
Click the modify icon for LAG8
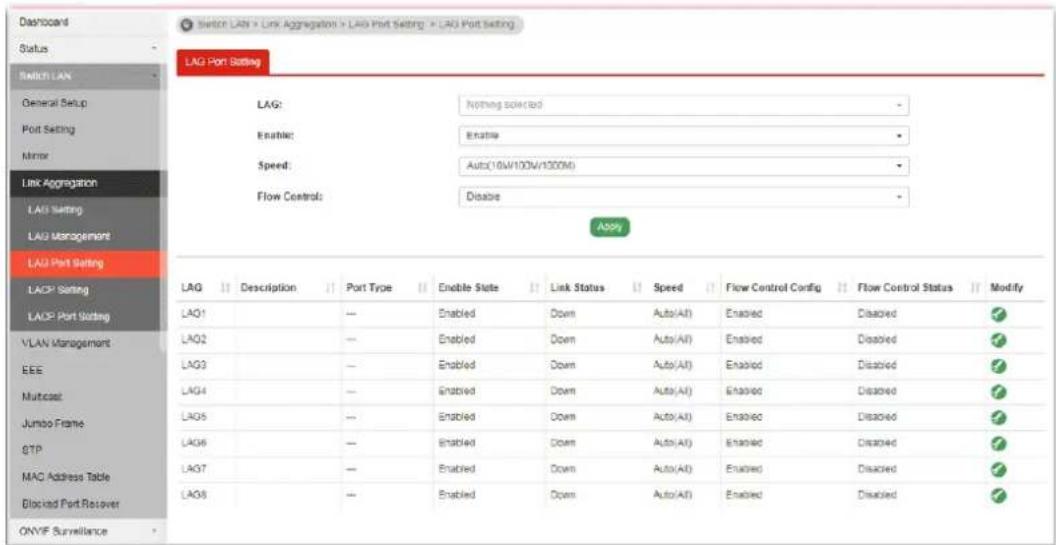pos(999,495)
